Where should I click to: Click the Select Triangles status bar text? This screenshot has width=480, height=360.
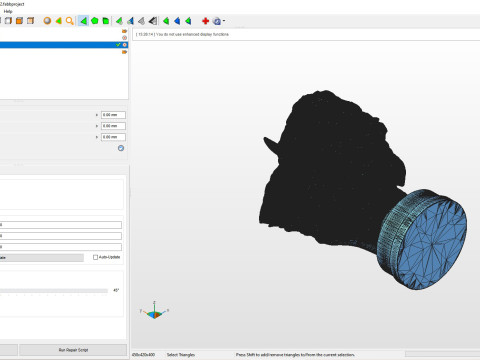click(181, 355)
